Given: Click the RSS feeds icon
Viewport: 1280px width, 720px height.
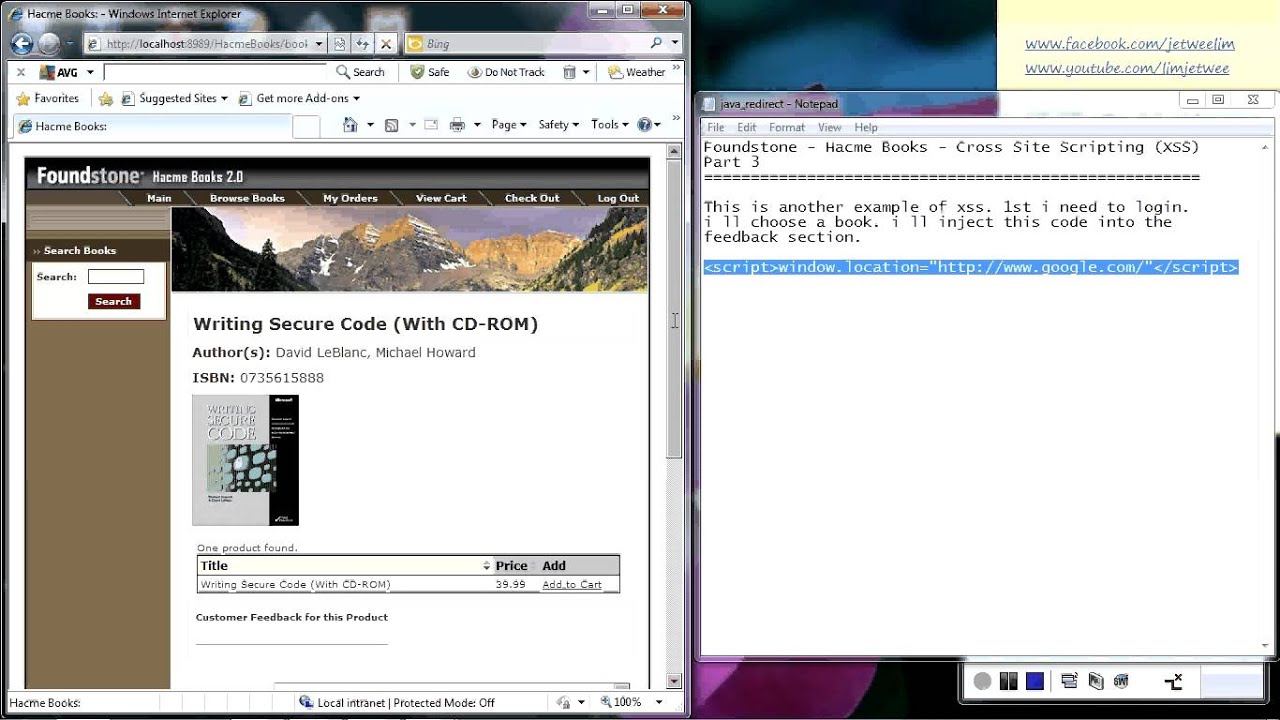Looking at the screenshot, I should point(391,125).
